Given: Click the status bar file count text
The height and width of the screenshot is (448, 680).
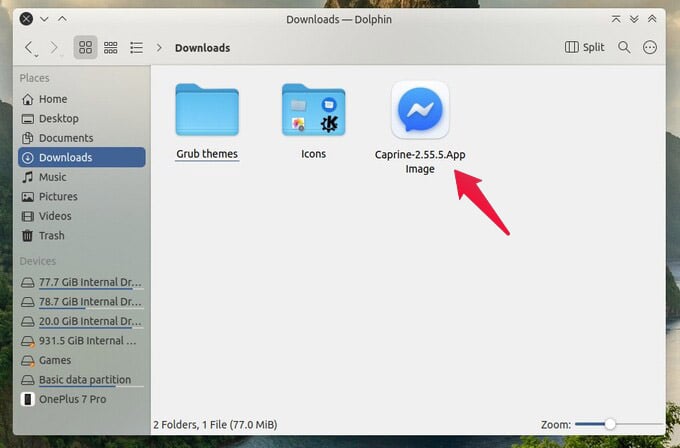Looking at the screenshot, I should (x=215, y=425).
